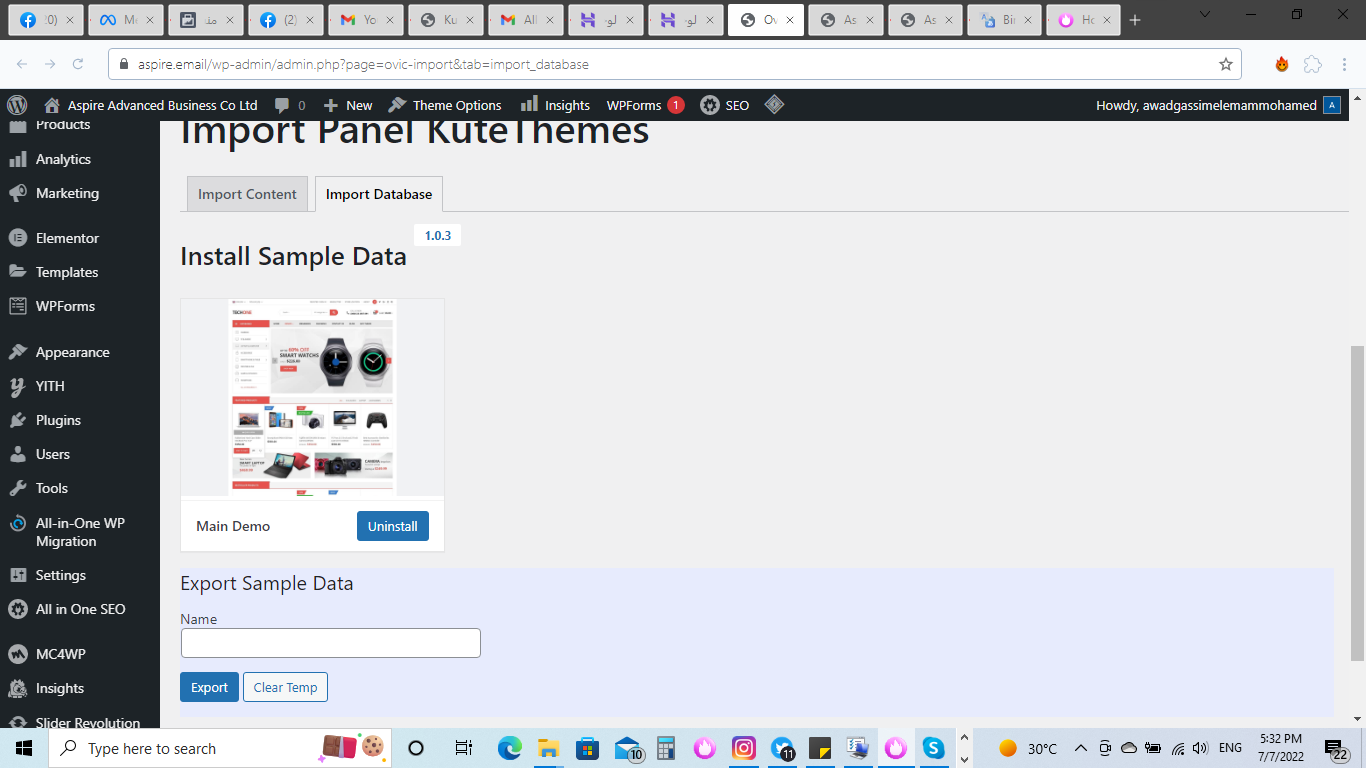The height and width of the screenshot is (768, 1366).
Task: Click the flame extension icon in toolbar
Action: [1282, 64]
